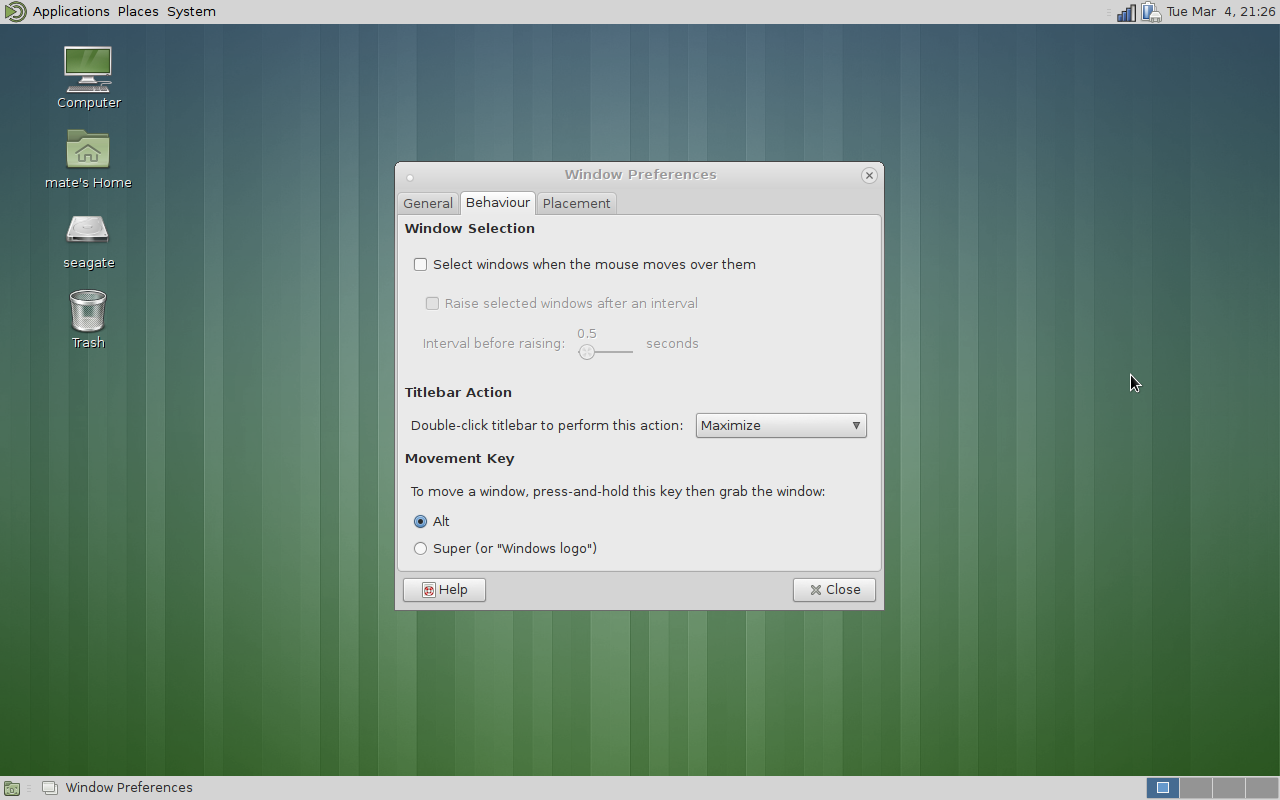Choose Super (Windows logo) movement key
Image resolution: width=1280 pixels, height=800 pixels.
click(421, 549)
